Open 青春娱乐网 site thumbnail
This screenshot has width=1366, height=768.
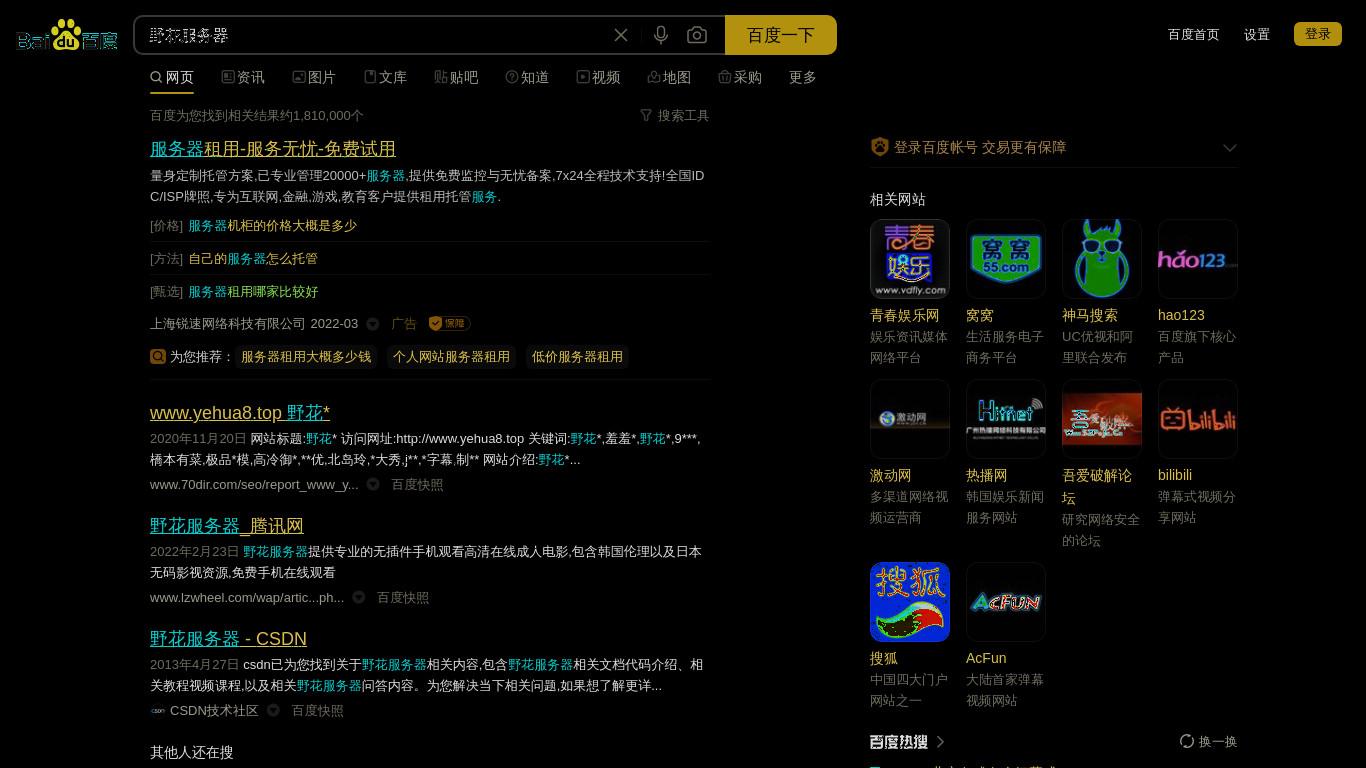[910, 259]
